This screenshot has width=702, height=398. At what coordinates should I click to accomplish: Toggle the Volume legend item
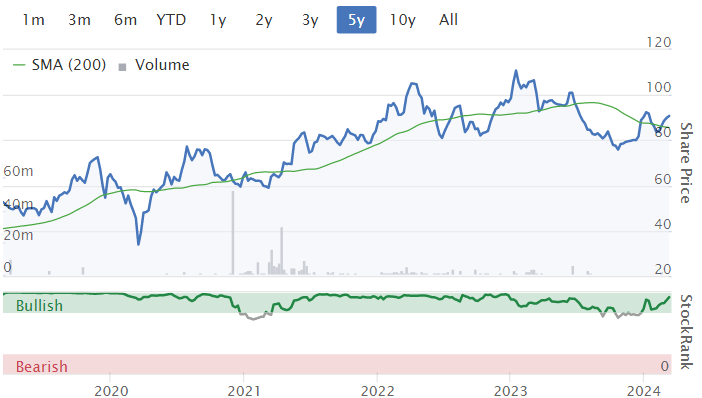[154, 65]
